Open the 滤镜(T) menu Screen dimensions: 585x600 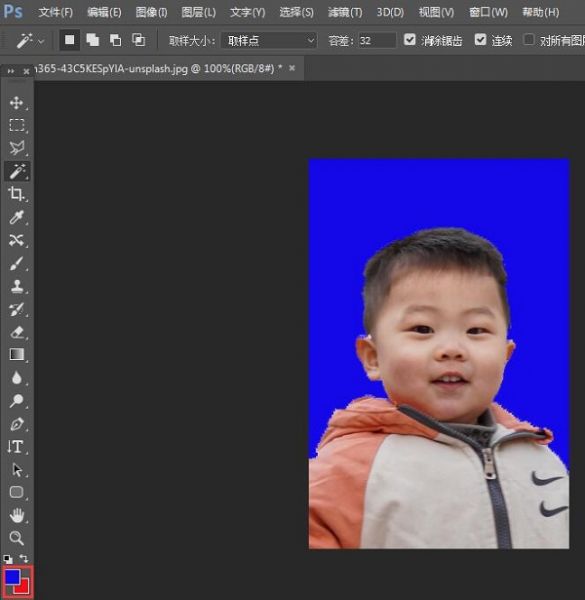pos(345,13)
